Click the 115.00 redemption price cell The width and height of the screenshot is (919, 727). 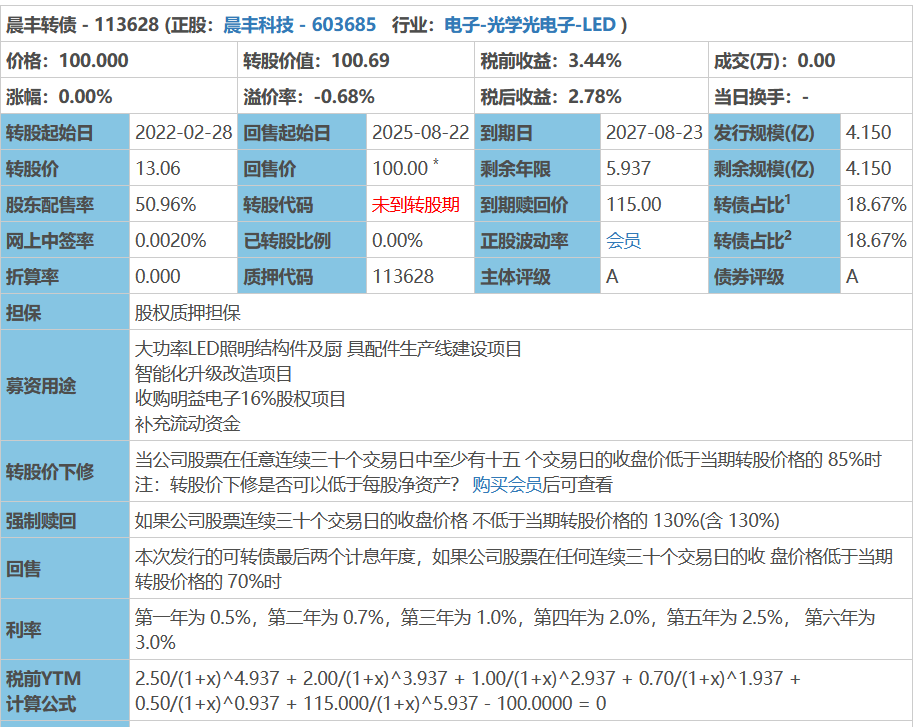click(654, 204)
